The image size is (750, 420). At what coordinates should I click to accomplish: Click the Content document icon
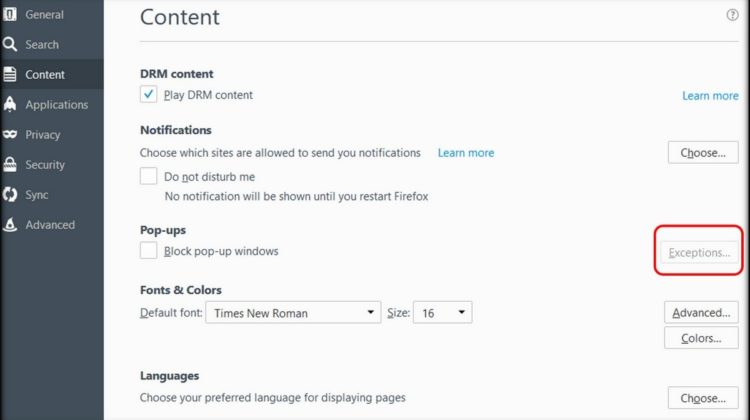pos(10,74)
